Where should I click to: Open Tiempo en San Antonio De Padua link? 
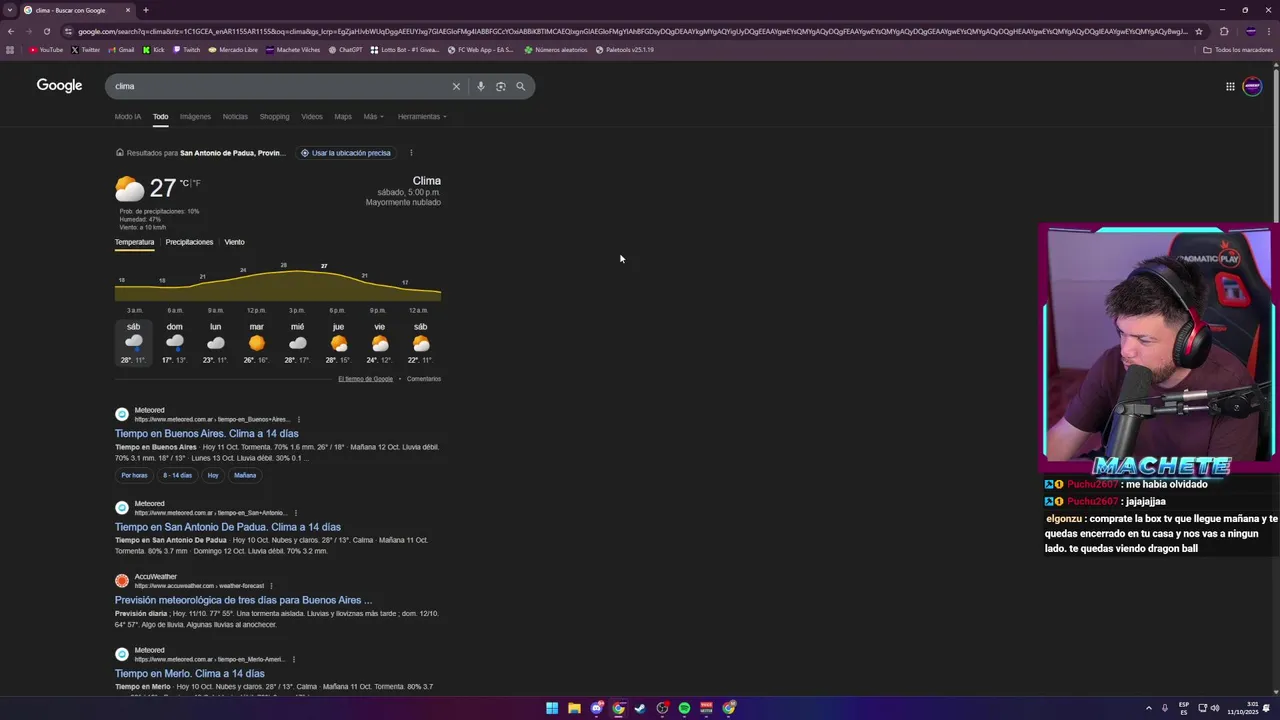[228, 527]
